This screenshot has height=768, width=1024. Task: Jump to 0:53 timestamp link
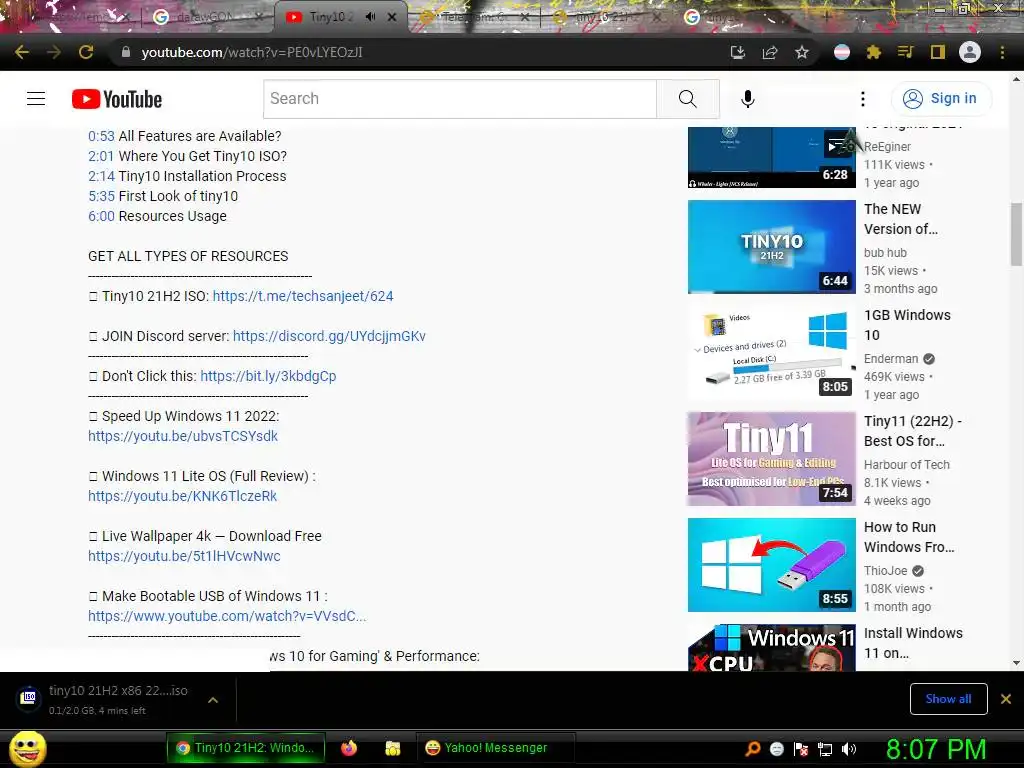[101, 136]
